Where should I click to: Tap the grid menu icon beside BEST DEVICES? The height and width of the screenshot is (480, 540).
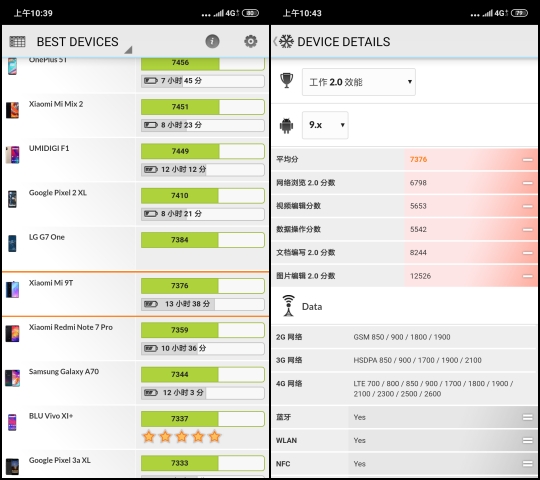click(17, 42)
